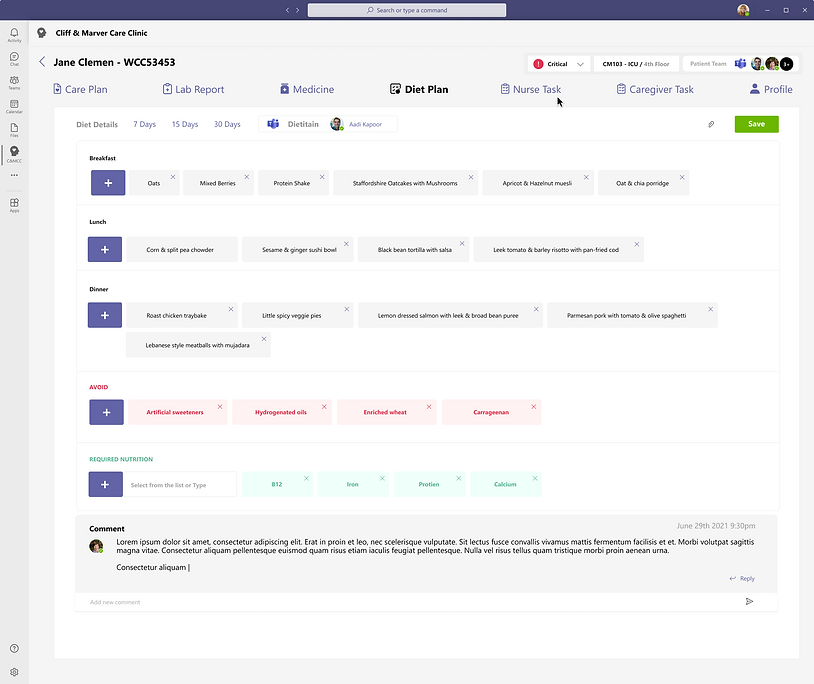This screenshot has width=814, height=684.
Task: Open Files in the left sidebar
Action: (x=14, y=130)
